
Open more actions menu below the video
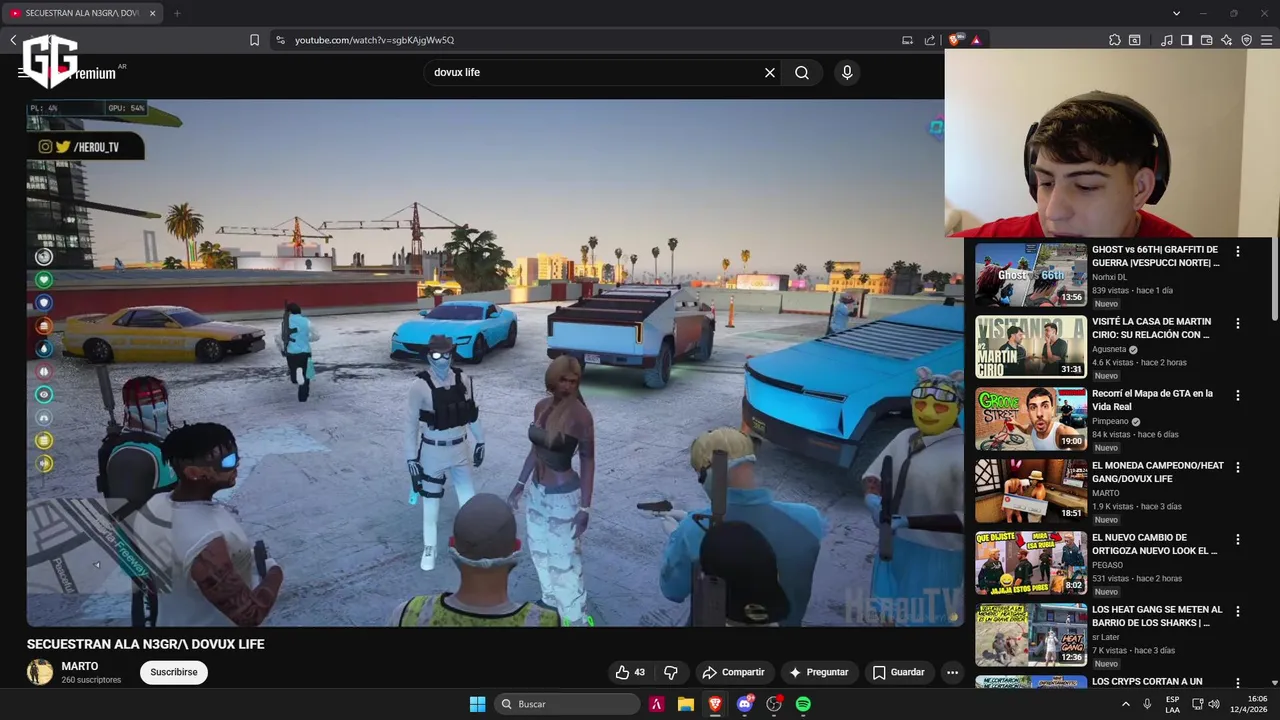pyautogui.click(x=952, y=672)
